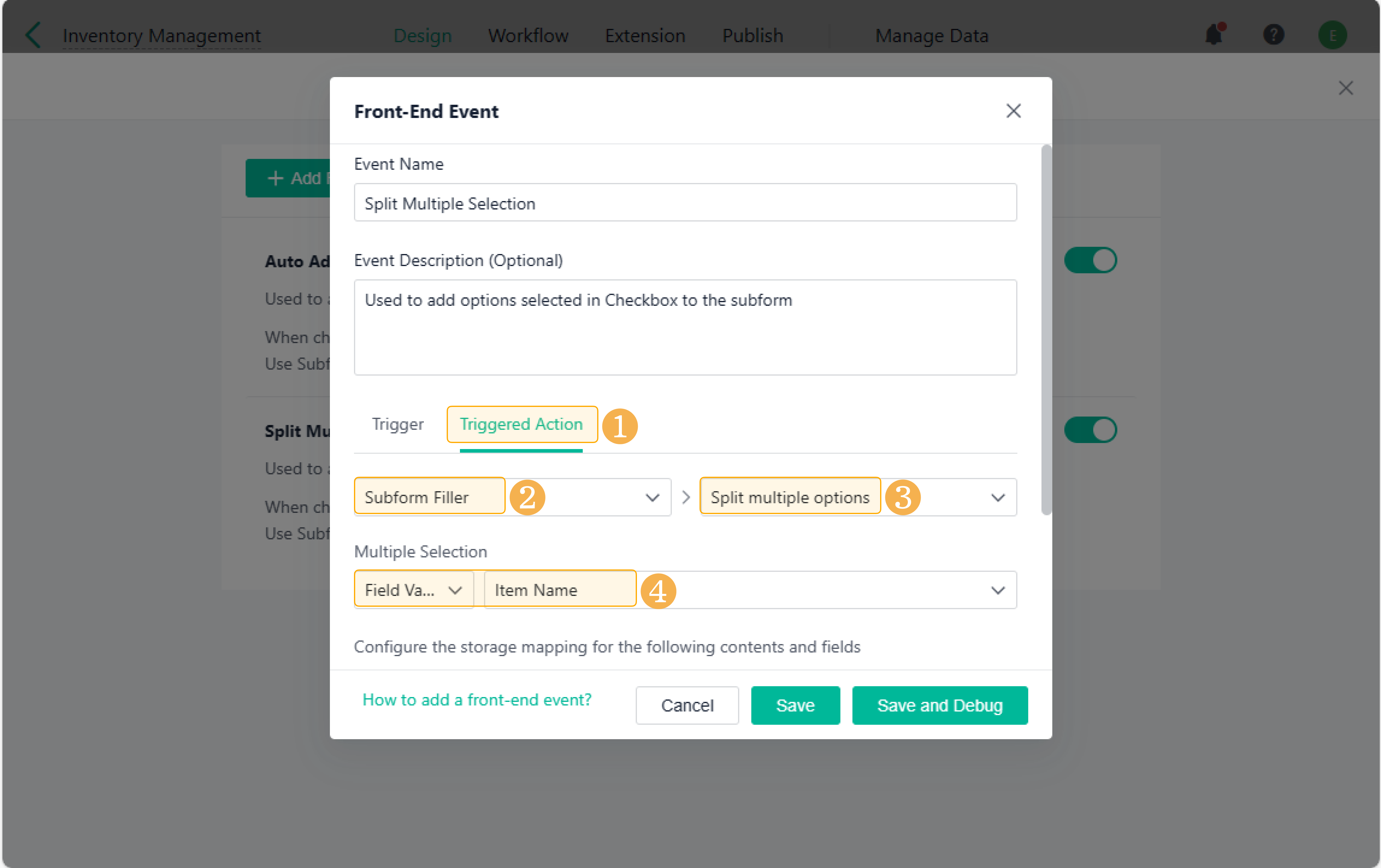The image size is (1381, 868).
Task: Open the Field Value type dropdown
Action: pyautogui.click(x=414, y=590)
